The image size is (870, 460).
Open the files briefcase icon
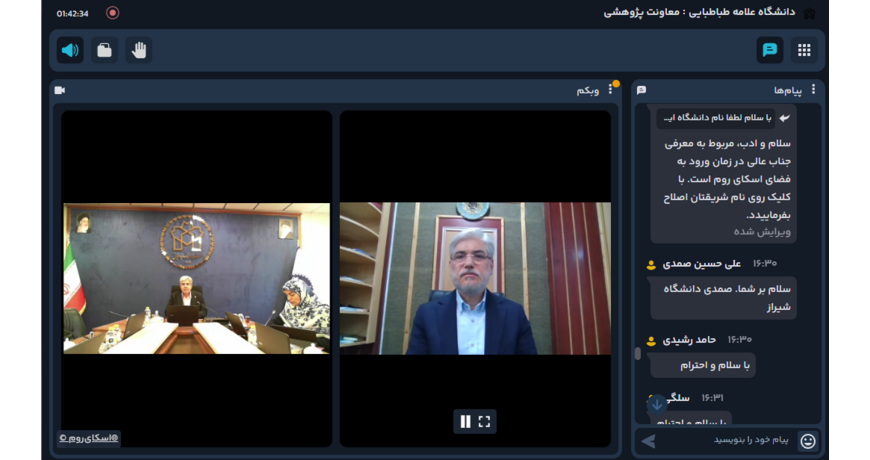tap(104, 50)
